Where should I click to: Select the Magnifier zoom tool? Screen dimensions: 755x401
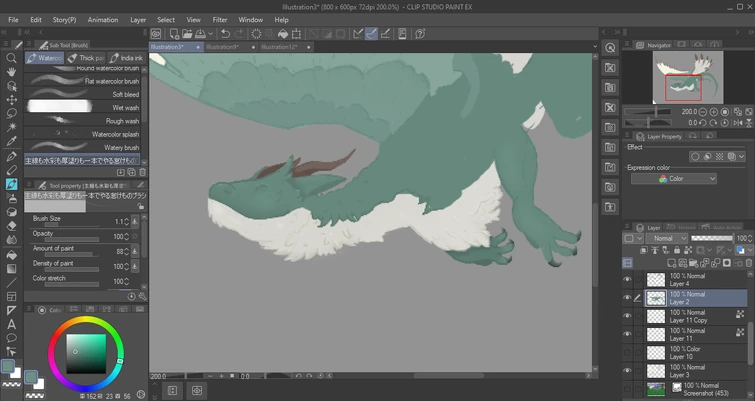[x=12, y=58]
